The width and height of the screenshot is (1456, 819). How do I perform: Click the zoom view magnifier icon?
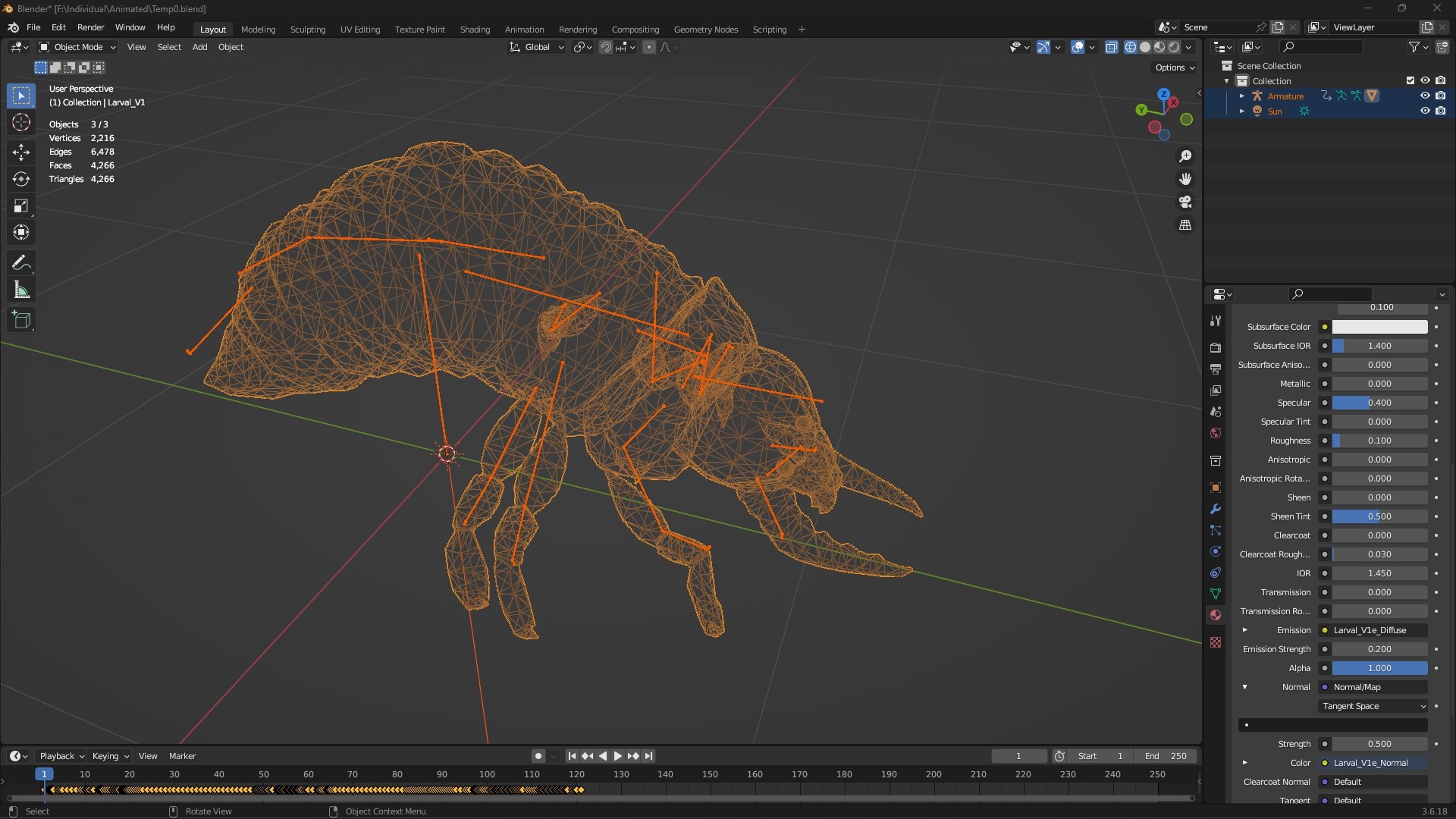(x=1185, y=156)
